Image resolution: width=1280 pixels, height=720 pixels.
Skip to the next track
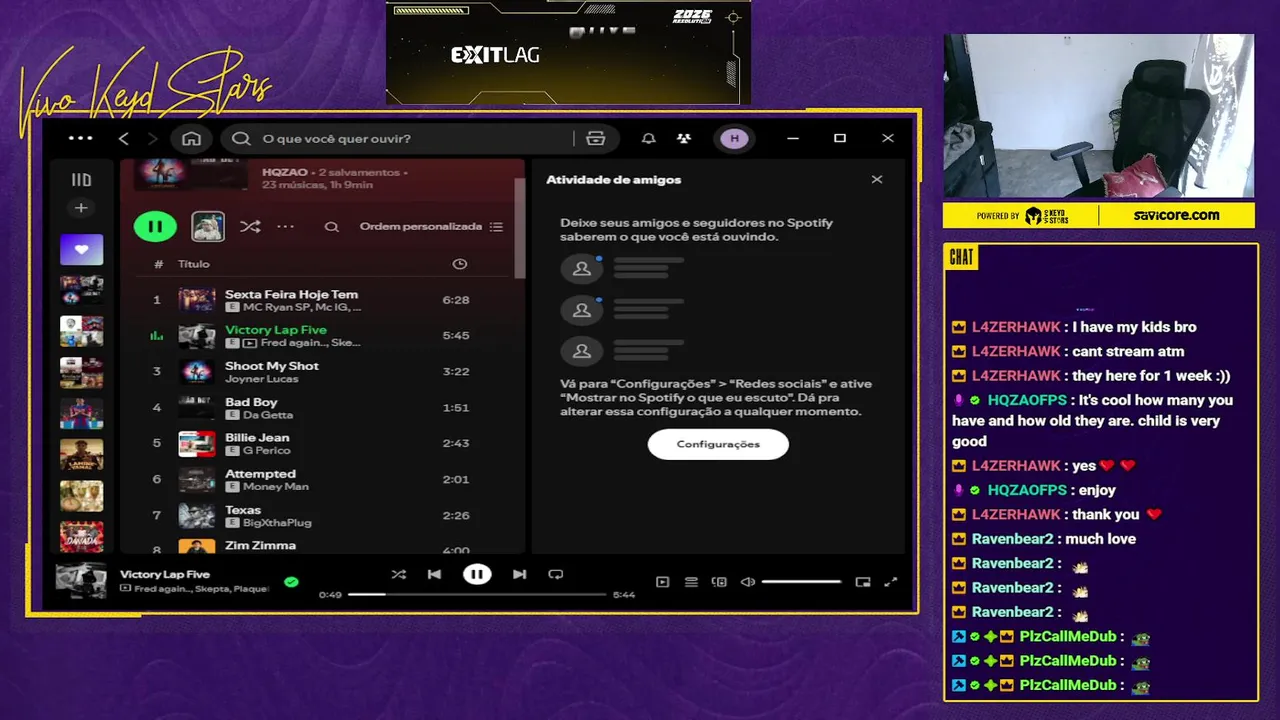[519, 574]
